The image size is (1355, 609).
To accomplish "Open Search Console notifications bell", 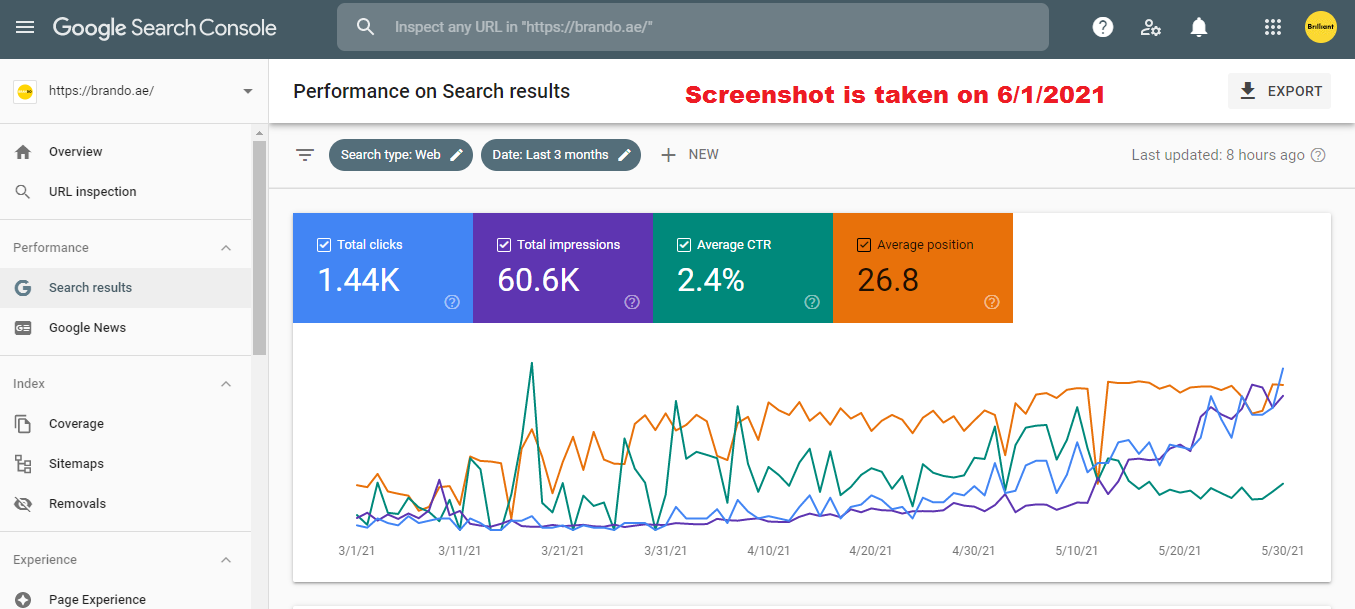I will click(1198, 27).
